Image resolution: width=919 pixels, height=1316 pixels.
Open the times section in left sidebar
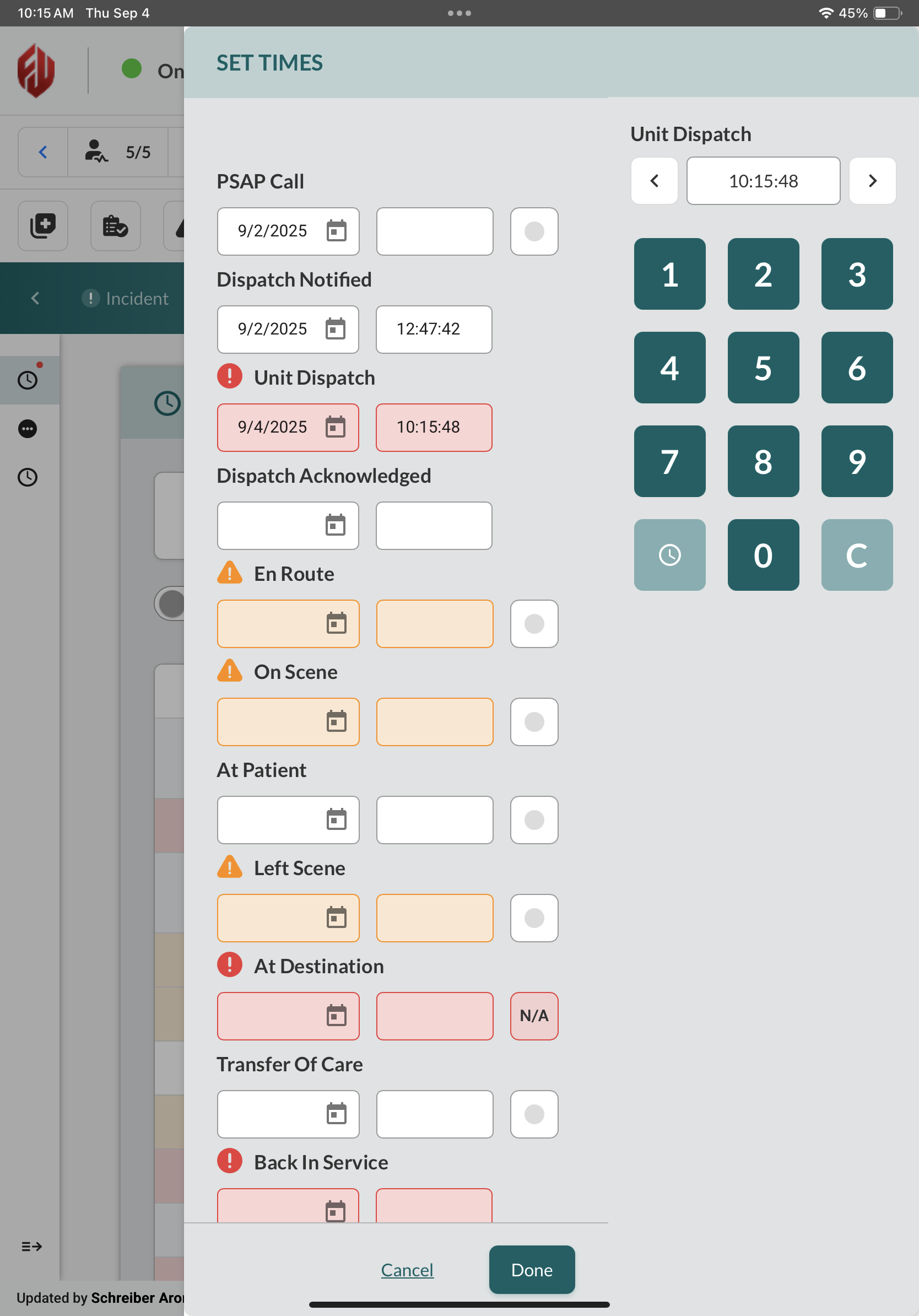click(x=28, y=380)
